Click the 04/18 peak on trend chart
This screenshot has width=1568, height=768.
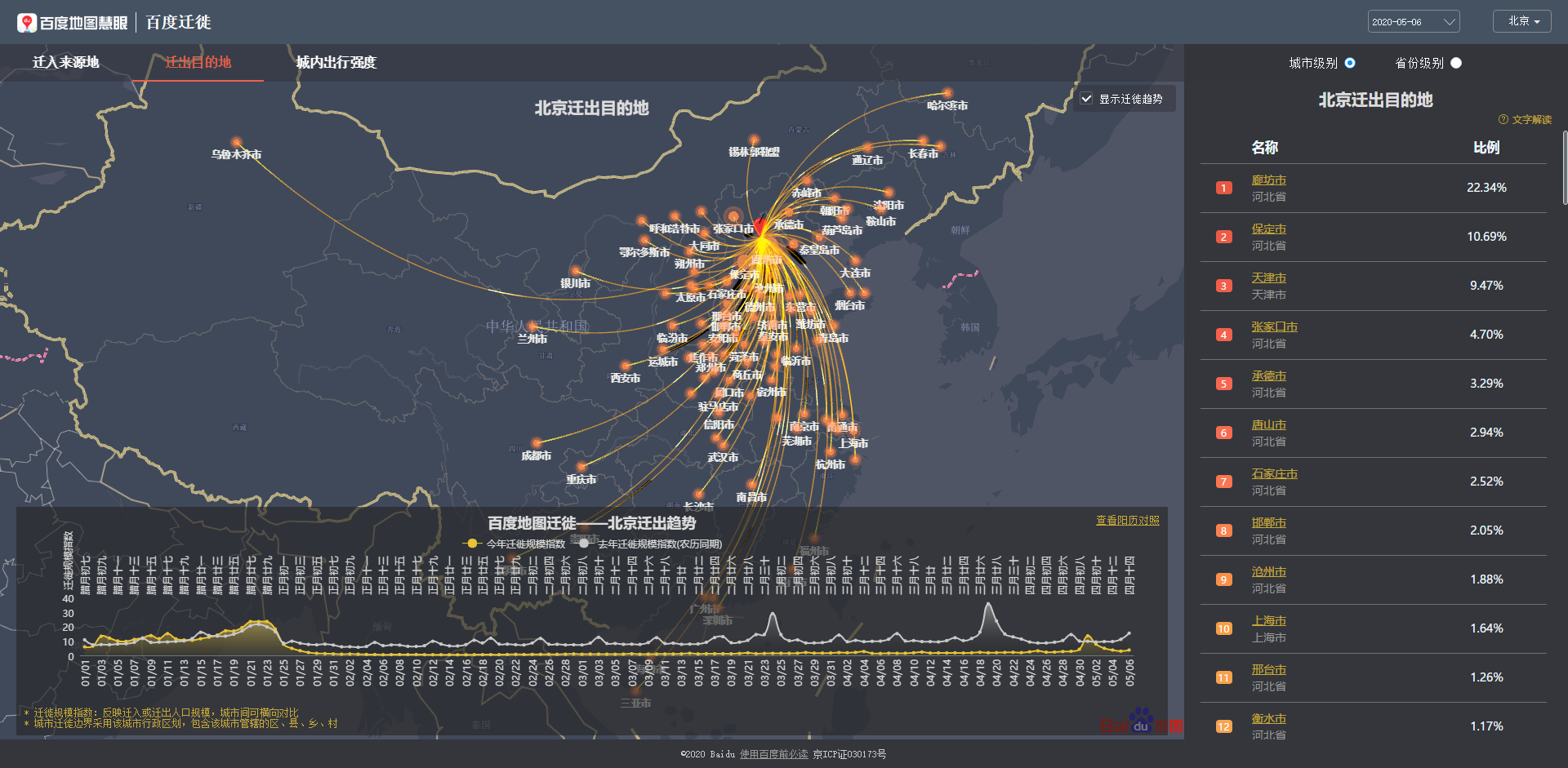988,605
